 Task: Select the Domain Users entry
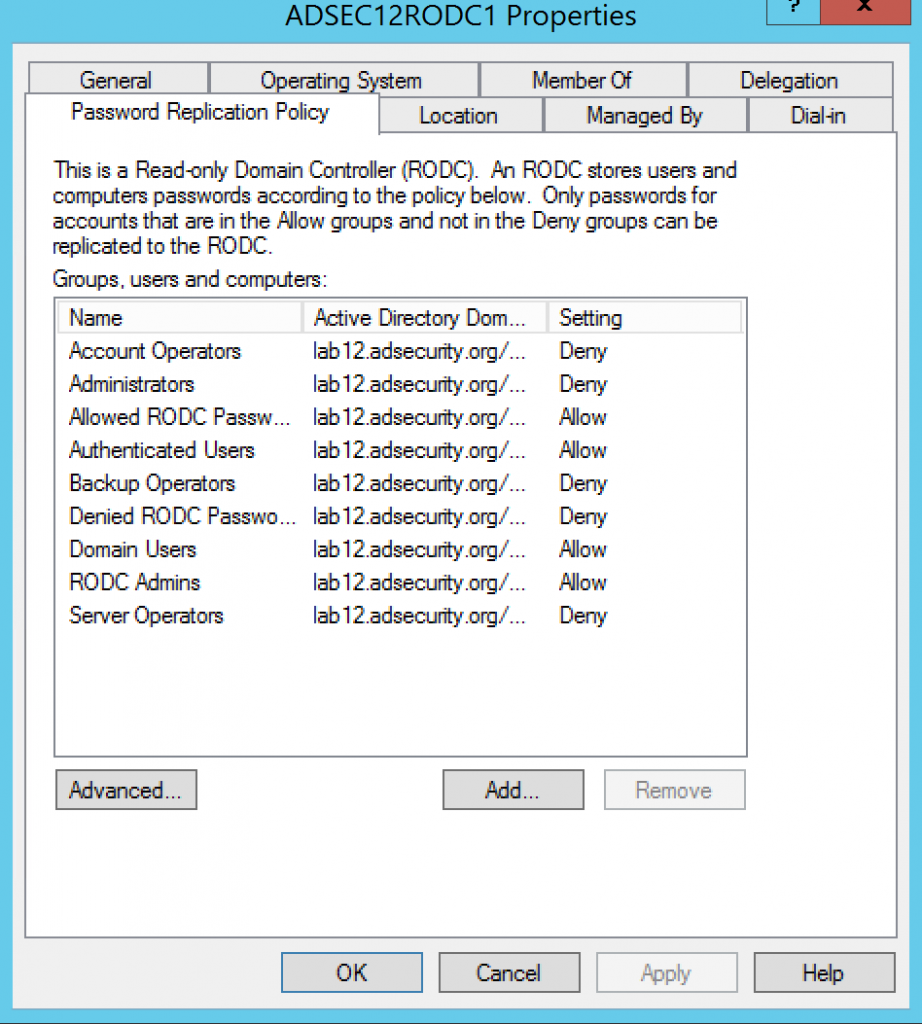132,549
